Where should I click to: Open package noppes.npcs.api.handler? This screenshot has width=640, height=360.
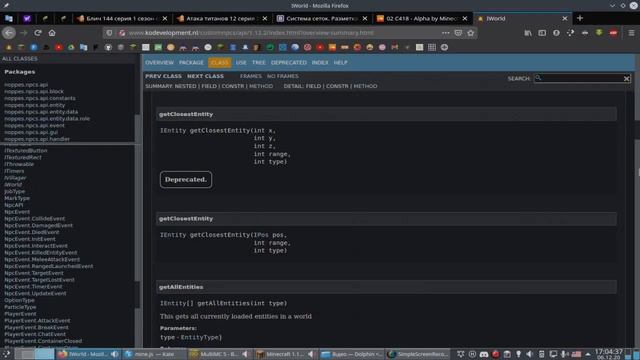(37, 139)
